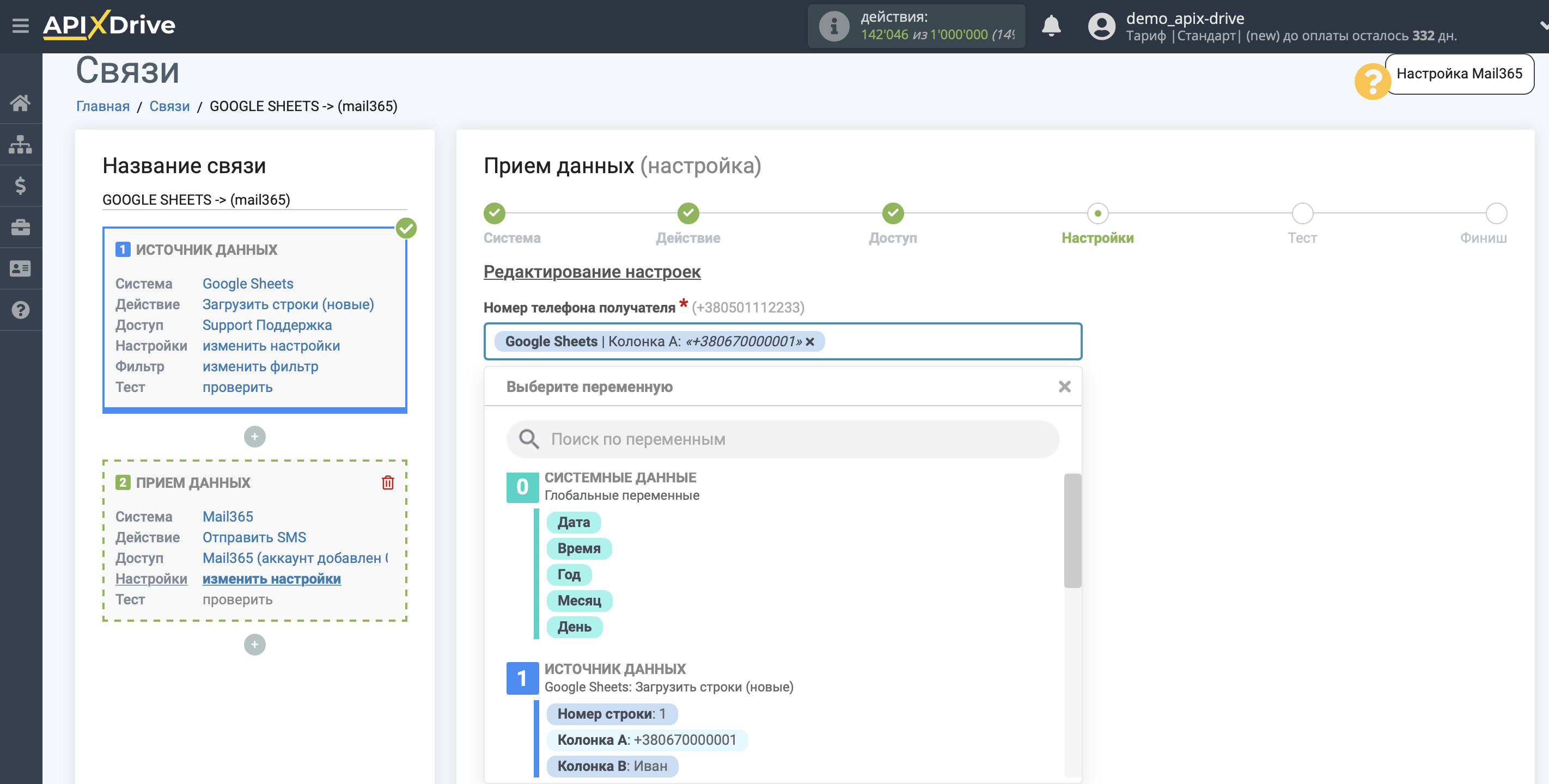Insert the Дата variable
Screen dimensions: 1549x784
pyautogui.click(x=574, y=523)
